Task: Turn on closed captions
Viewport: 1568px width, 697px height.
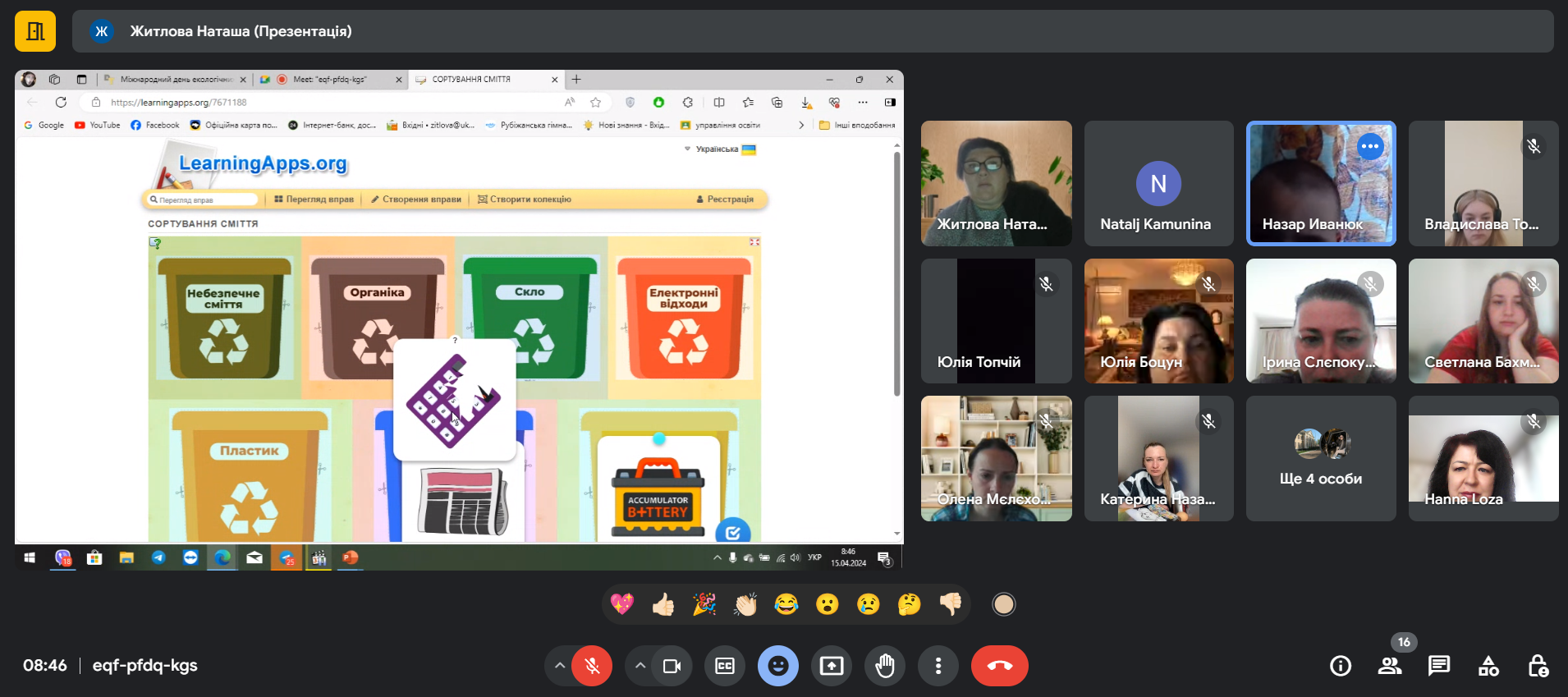Action: 724,666
